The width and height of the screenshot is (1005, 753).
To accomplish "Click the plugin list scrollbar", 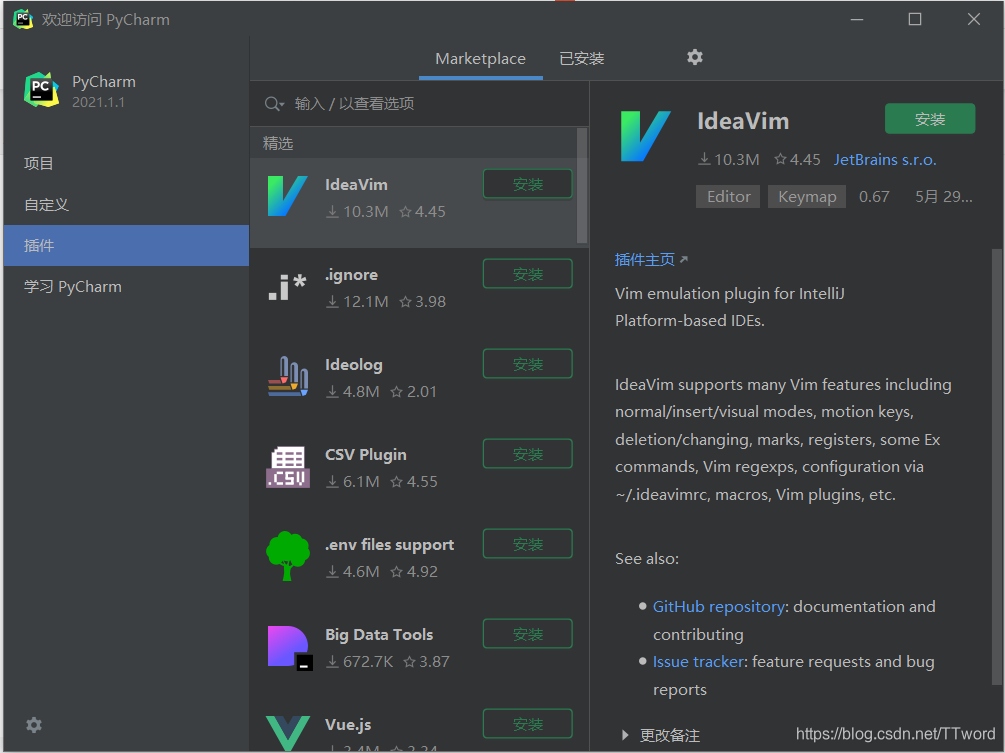I will [582, 186].
